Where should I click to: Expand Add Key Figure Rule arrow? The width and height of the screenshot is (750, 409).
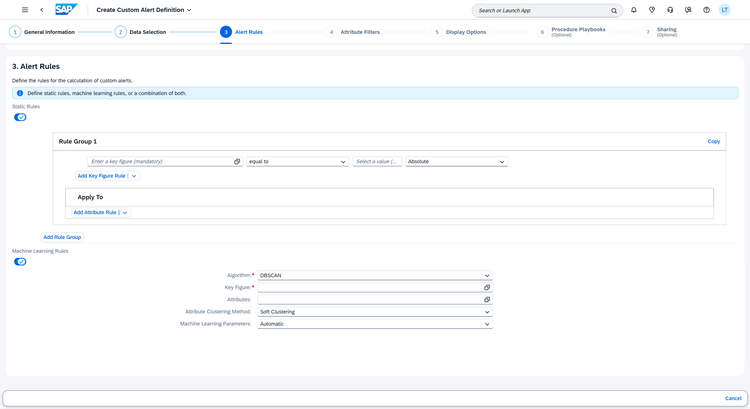(134, 176)
